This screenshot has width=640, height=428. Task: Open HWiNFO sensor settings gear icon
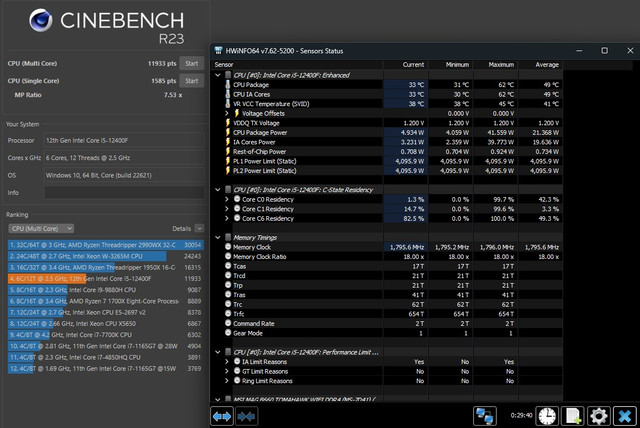point(598,416)
